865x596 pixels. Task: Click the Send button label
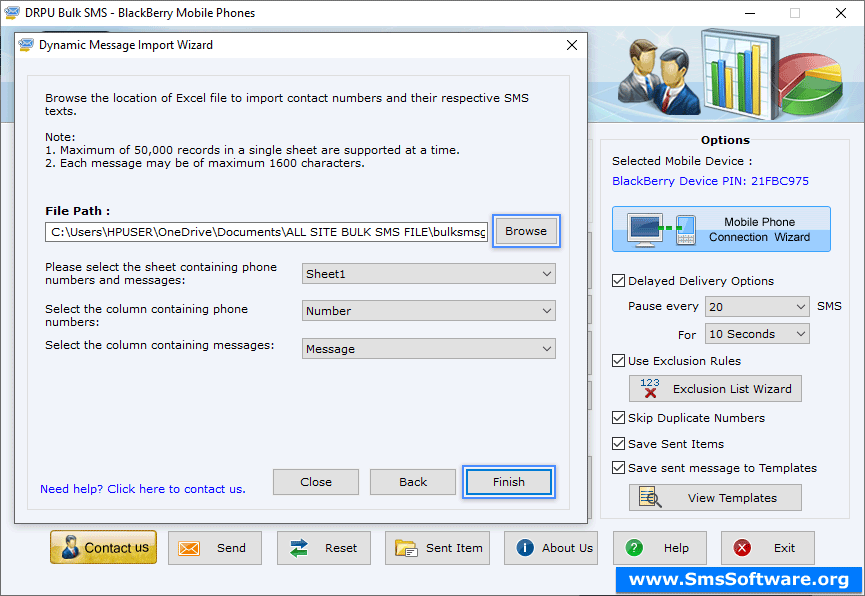[x=231, y=548]
